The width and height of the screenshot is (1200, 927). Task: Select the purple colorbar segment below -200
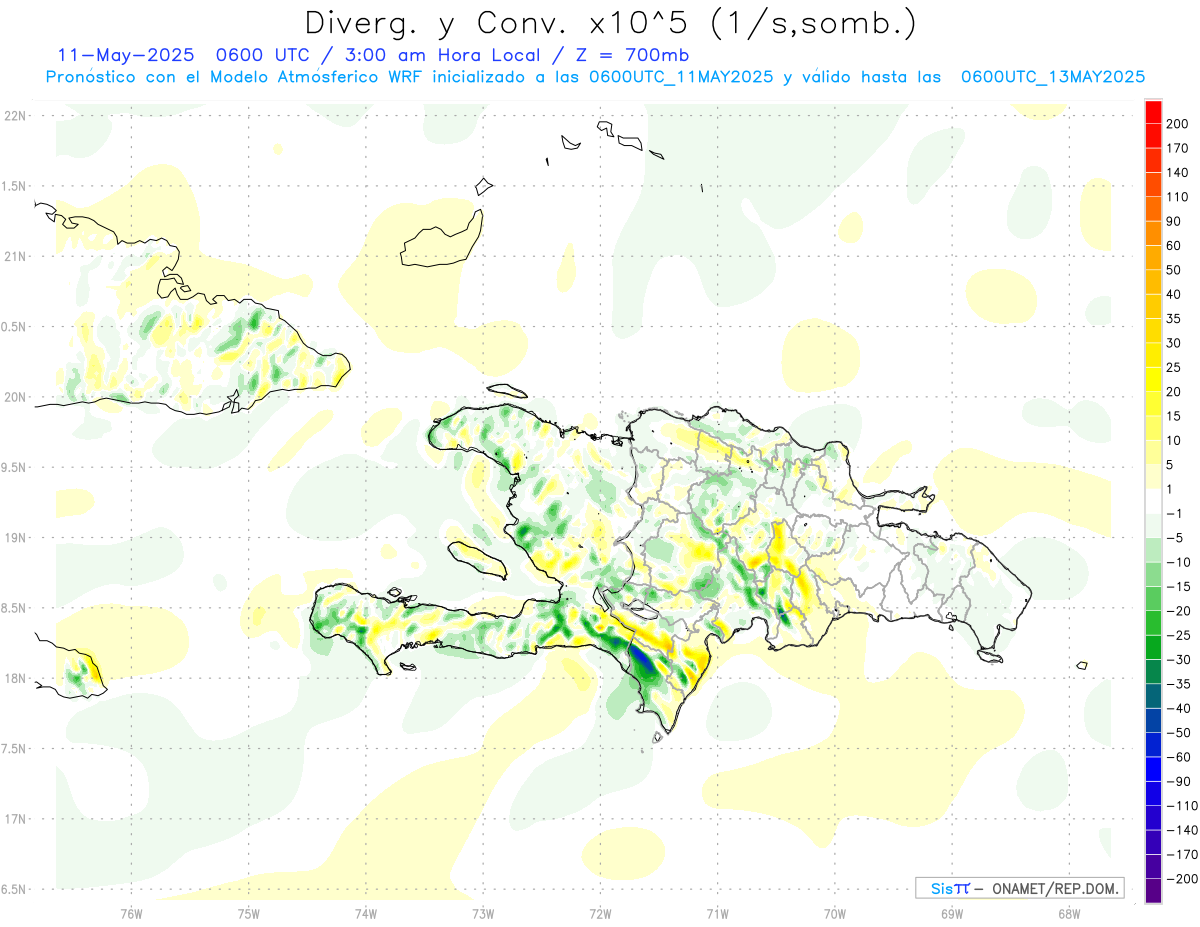[1153, 892]
